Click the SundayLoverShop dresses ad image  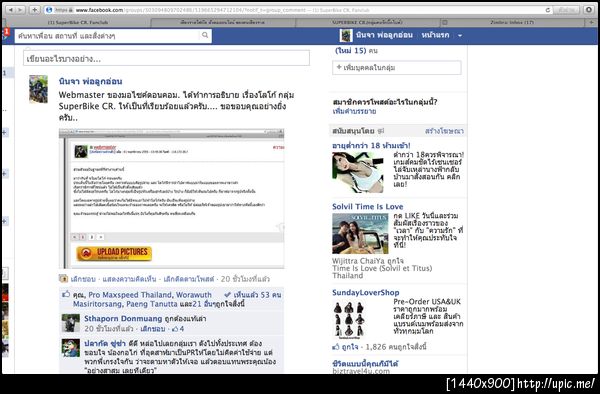click(x=349, y=319)
